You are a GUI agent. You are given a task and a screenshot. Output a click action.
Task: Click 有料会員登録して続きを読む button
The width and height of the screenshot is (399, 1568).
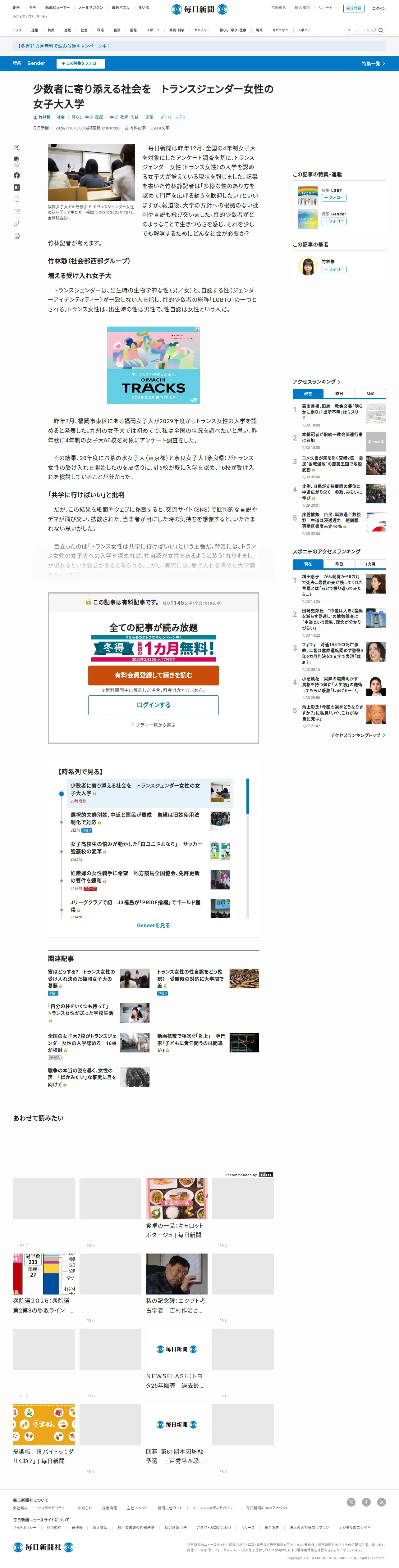[x=154, y=675]
